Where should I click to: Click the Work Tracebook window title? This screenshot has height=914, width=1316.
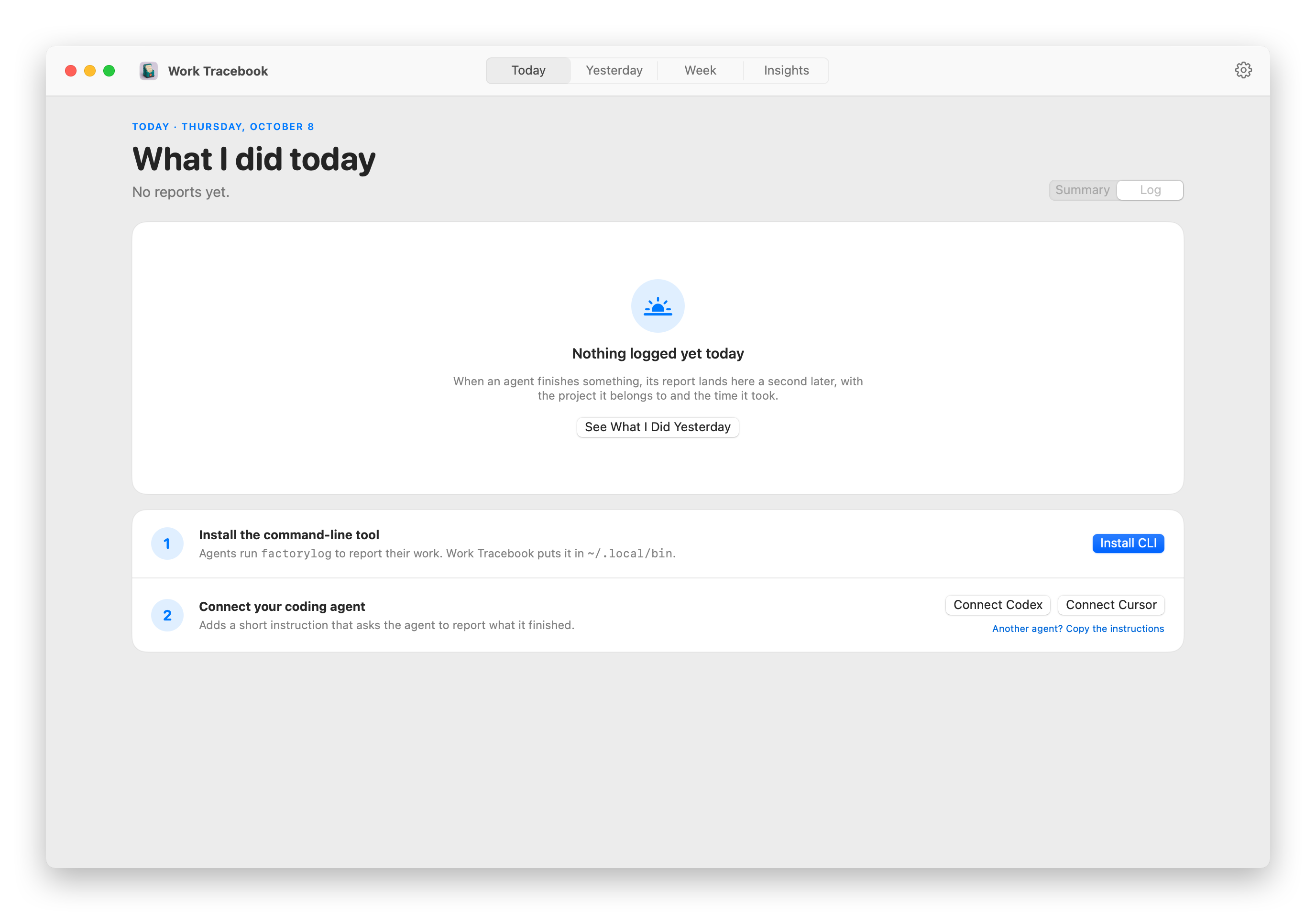click(218, 71)
